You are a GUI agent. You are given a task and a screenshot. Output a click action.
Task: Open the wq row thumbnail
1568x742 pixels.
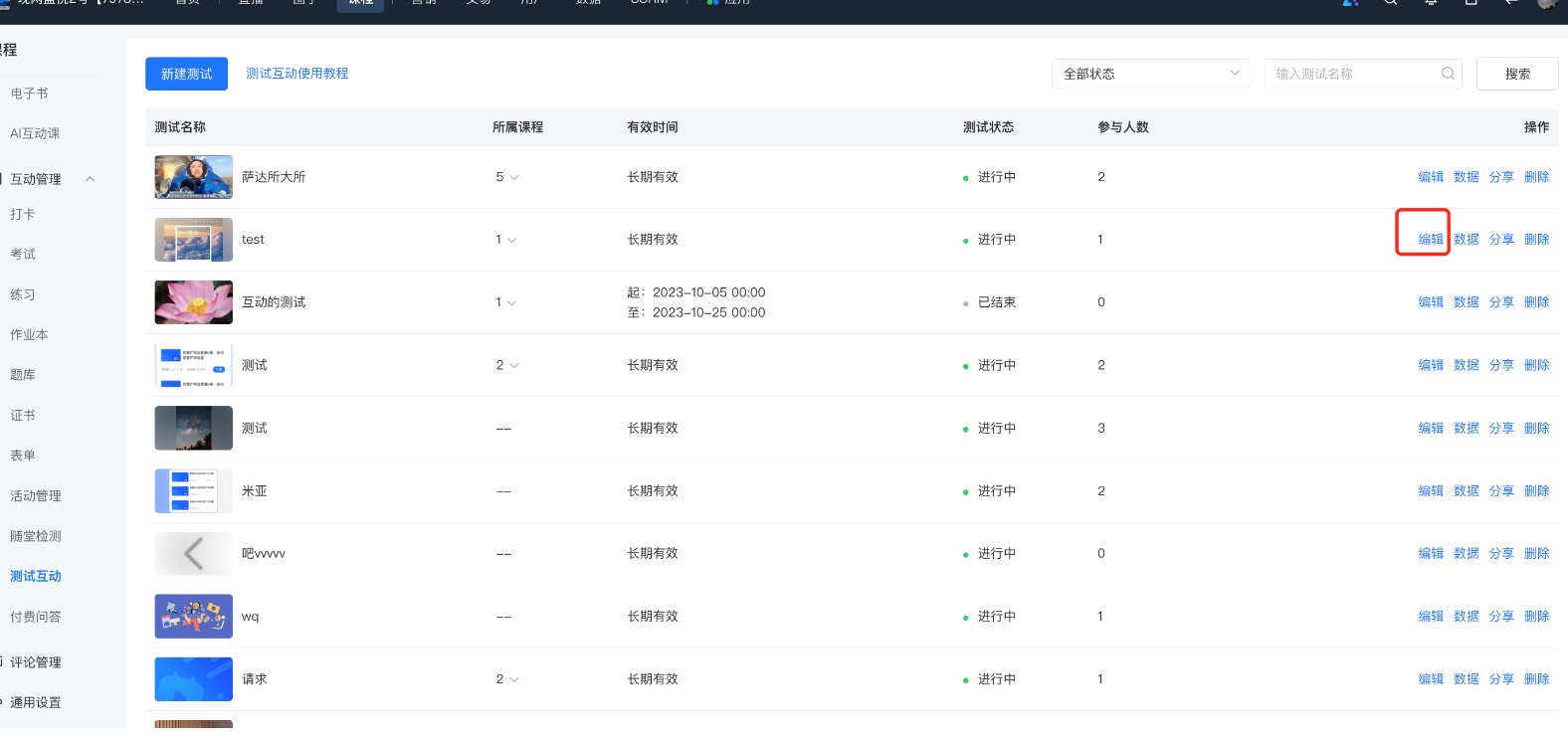(194, 617)
